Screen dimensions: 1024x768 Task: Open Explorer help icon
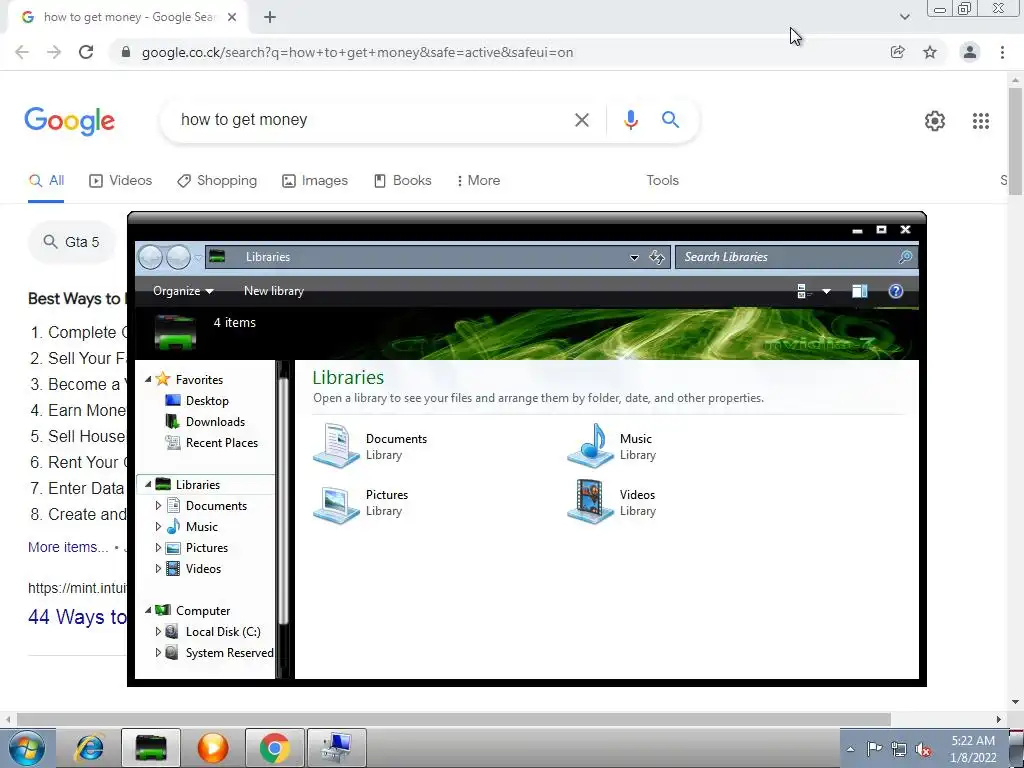pyautogui.click(x=895, y=291)
